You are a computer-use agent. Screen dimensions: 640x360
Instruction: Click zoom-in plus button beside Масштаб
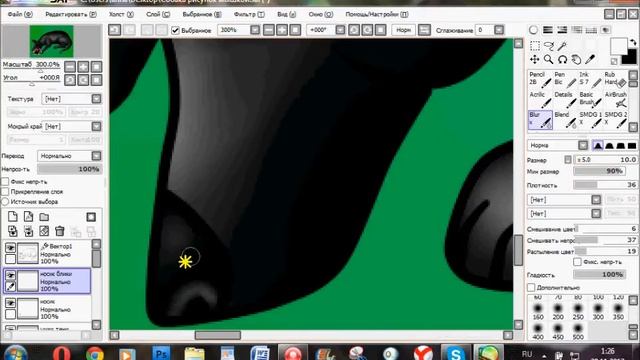83,67
